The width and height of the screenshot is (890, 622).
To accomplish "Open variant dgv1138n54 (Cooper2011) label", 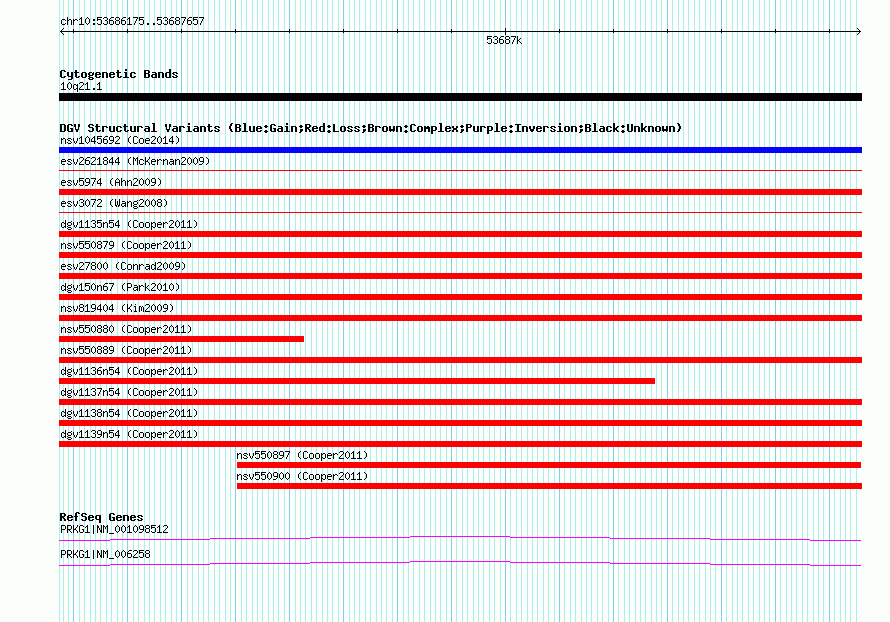I will coord(129,413).
